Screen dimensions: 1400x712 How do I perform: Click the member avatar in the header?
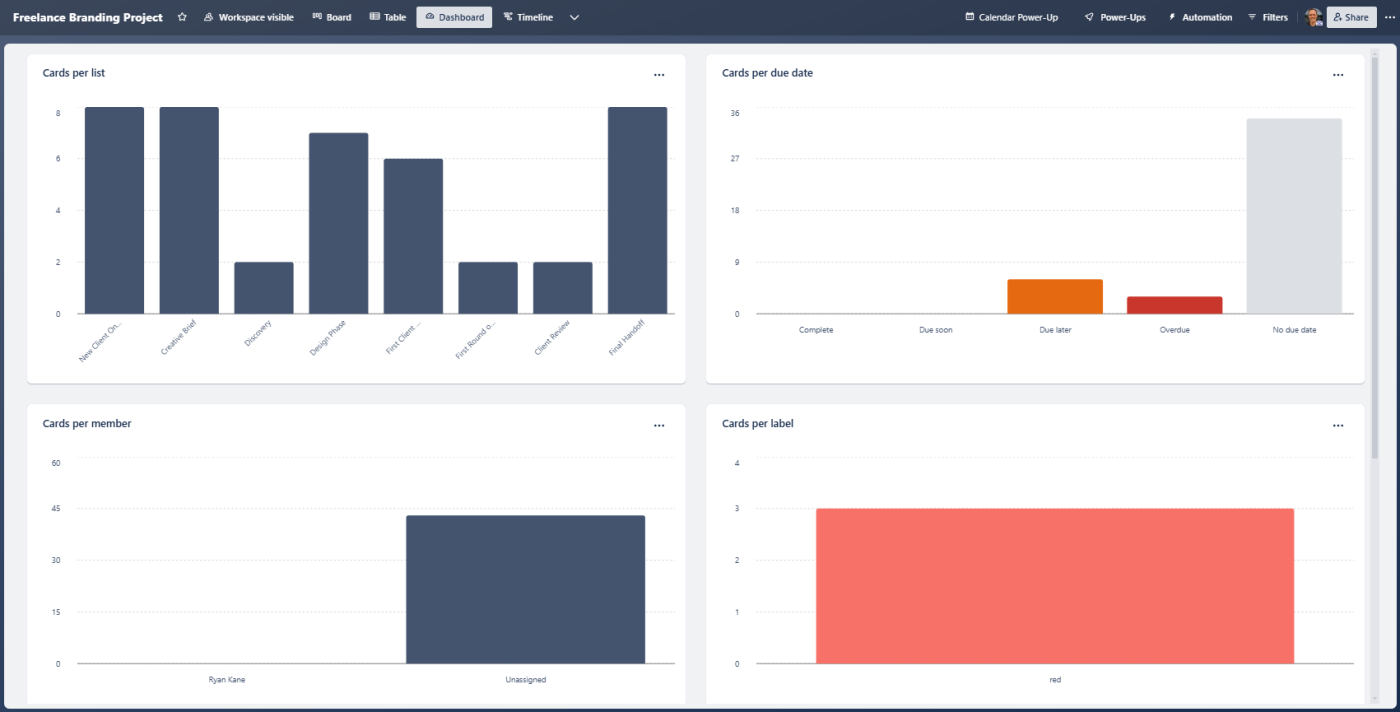tap(1313, 17)
